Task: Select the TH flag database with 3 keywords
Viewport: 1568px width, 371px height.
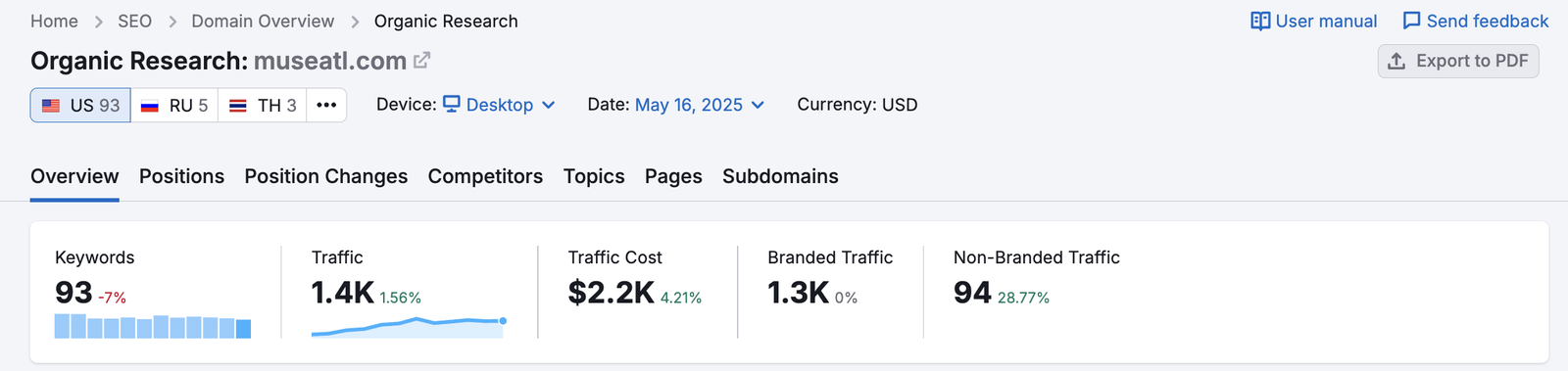Action: coord(263,105)
